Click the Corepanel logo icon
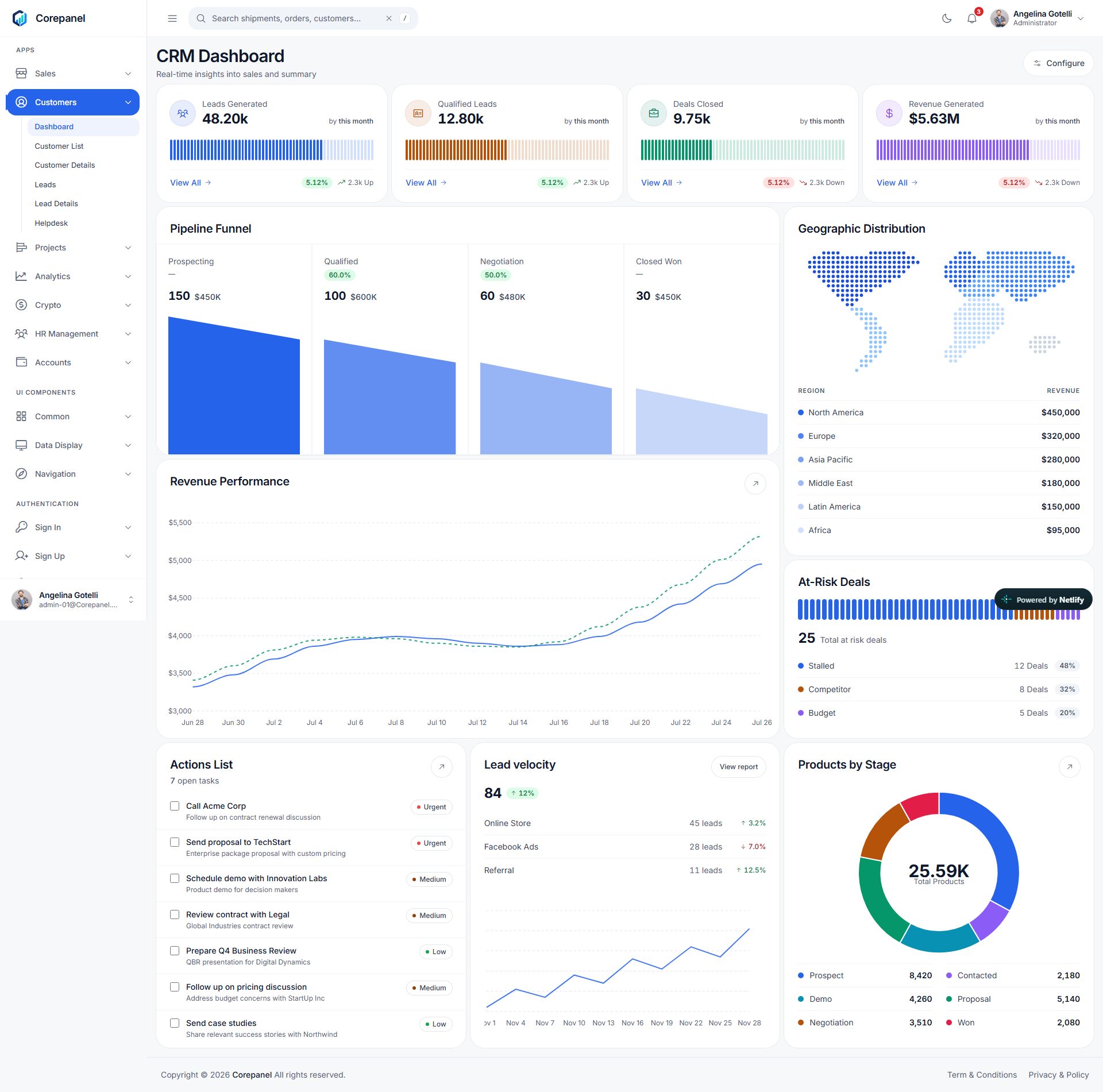The height and width of the screenshot is (1092, 1103). [20, 18]
